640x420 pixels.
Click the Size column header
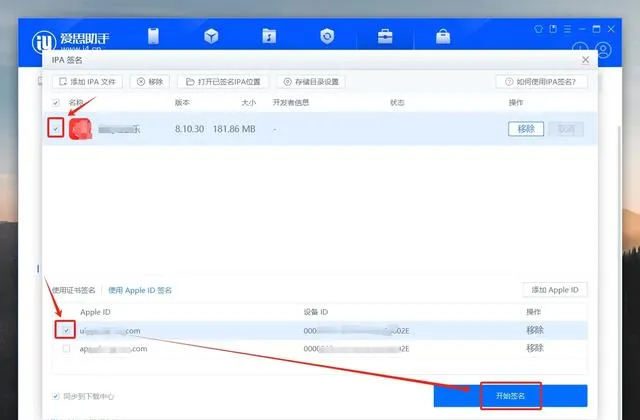pos(248,102)
